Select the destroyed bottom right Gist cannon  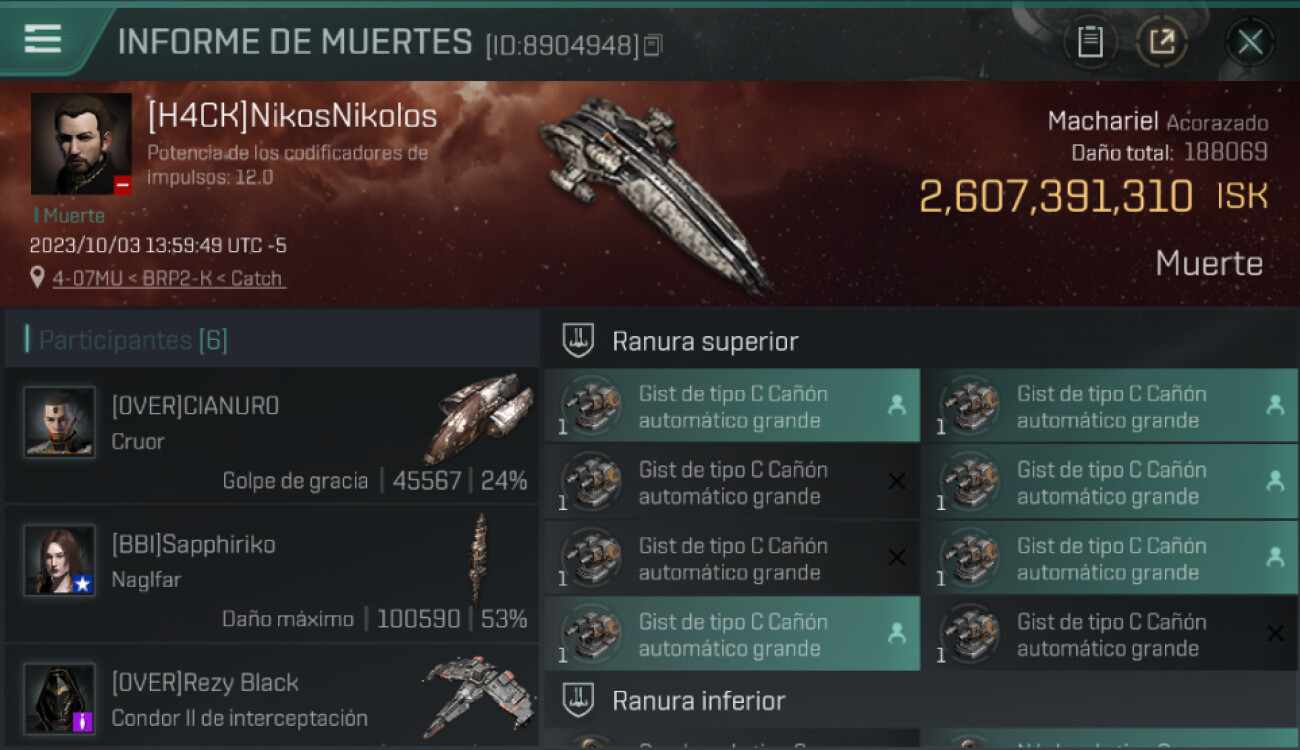1110,634
